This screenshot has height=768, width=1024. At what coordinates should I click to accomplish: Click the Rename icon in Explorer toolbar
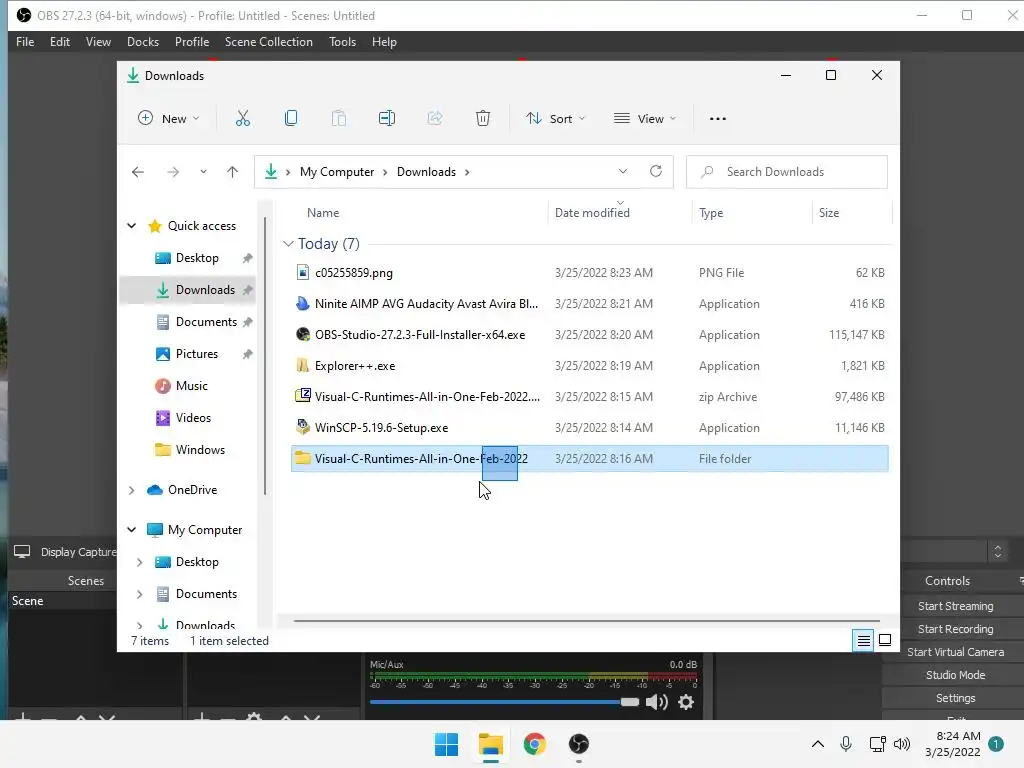click(387, 118)
